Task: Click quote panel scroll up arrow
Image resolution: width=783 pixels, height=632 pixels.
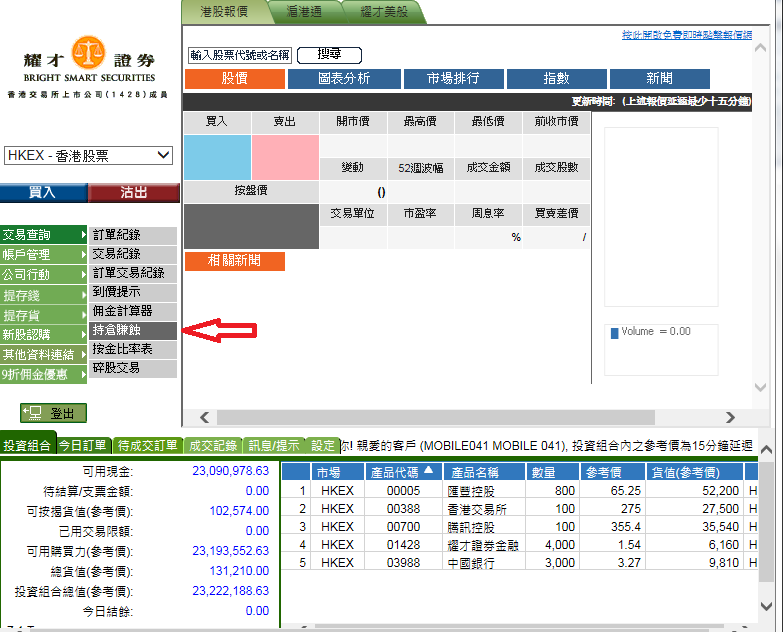Action: click(x=760, y=48)
